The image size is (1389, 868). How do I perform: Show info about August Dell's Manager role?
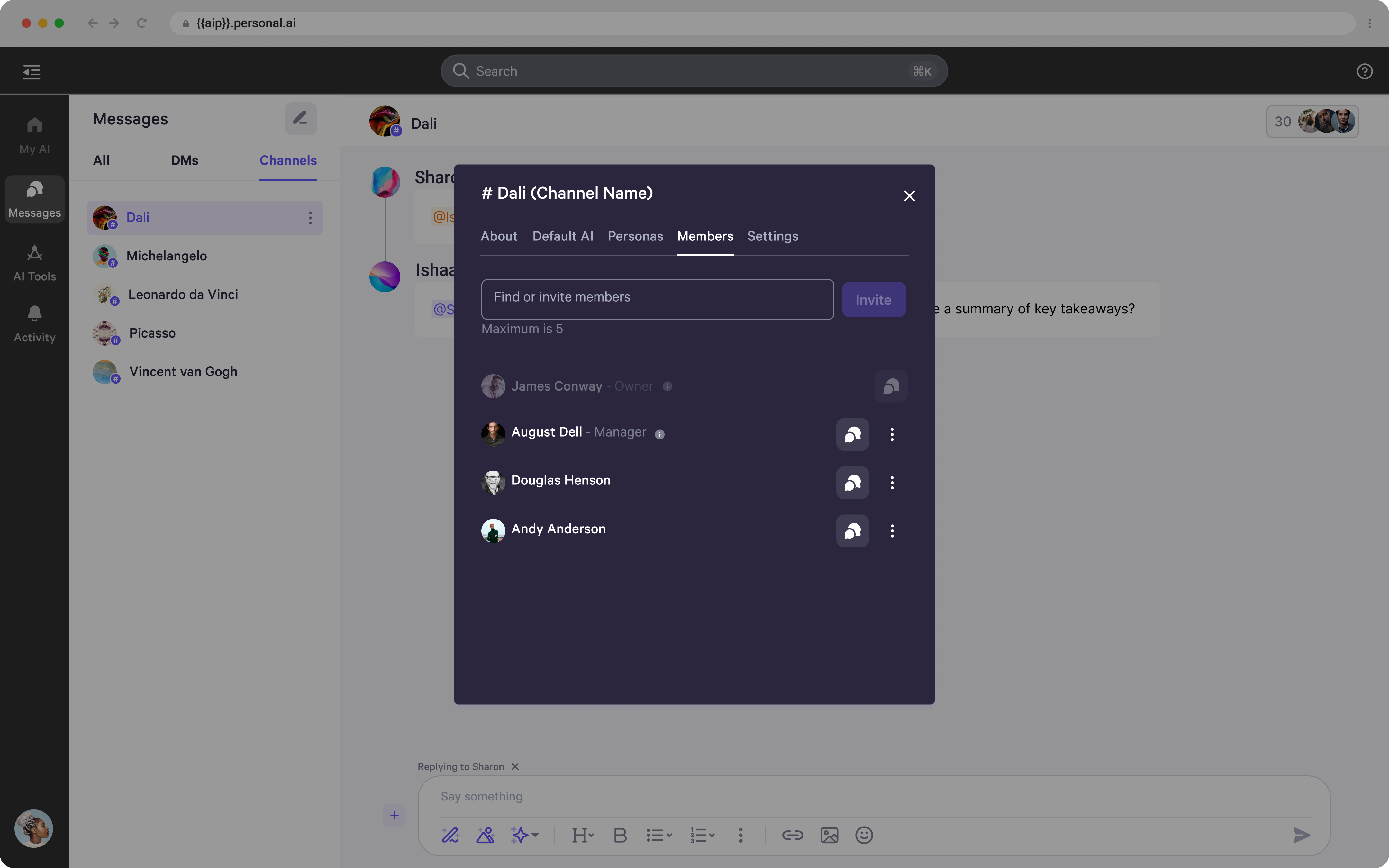point(659,435)
